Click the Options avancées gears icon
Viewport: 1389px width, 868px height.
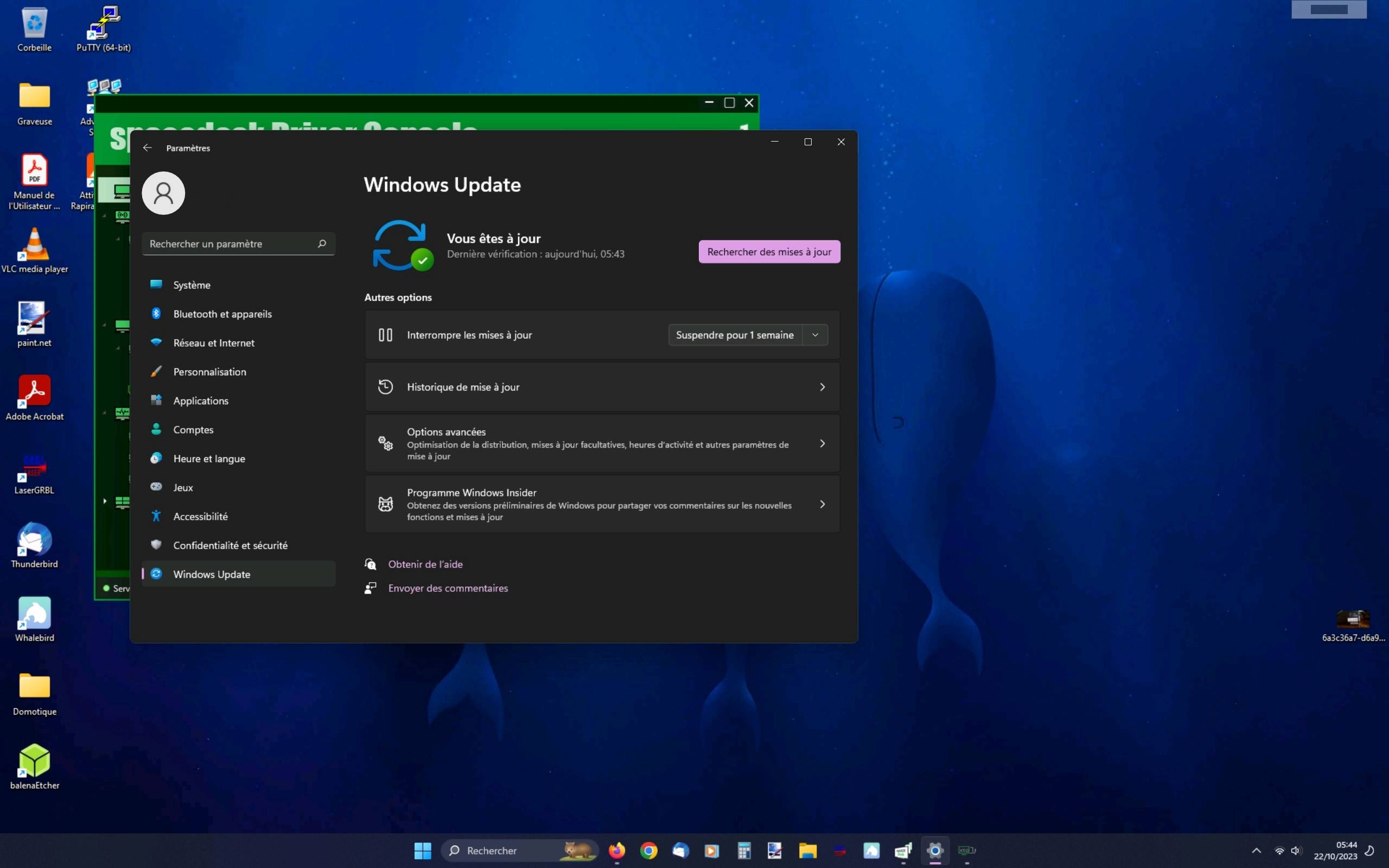coord(386,444)
